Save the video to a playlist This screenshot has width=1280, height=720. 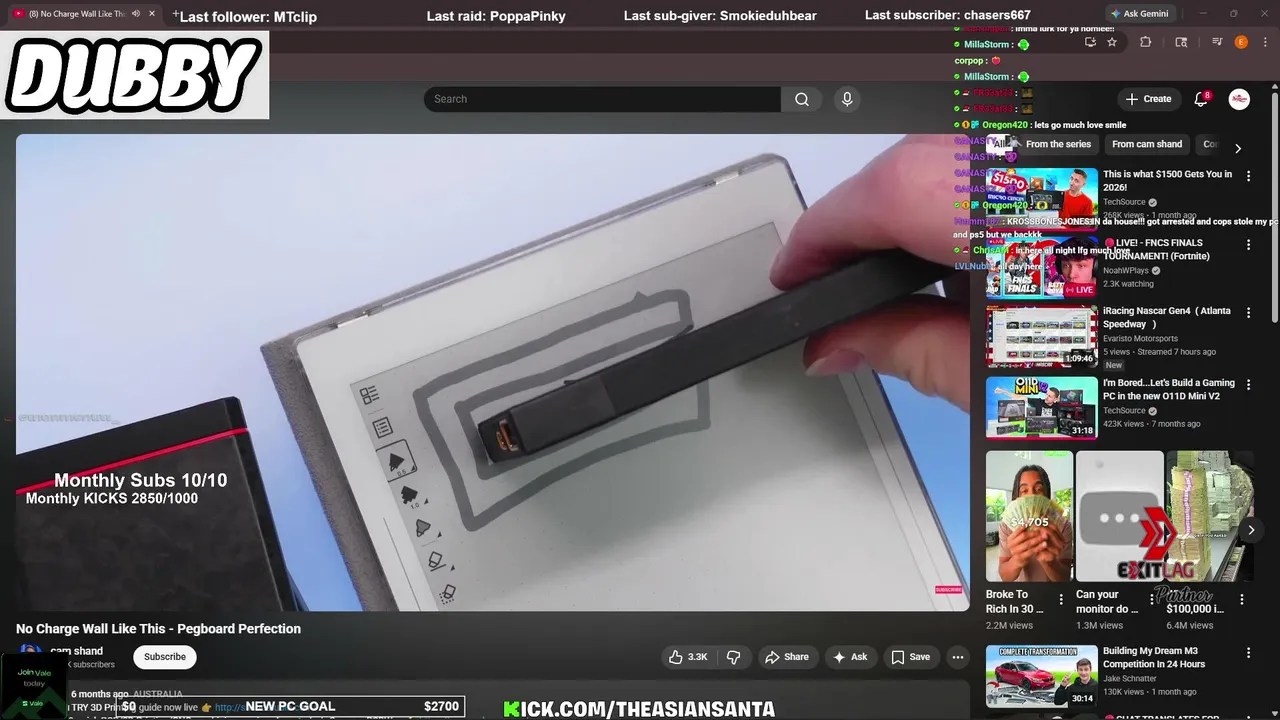pos(910,657)
